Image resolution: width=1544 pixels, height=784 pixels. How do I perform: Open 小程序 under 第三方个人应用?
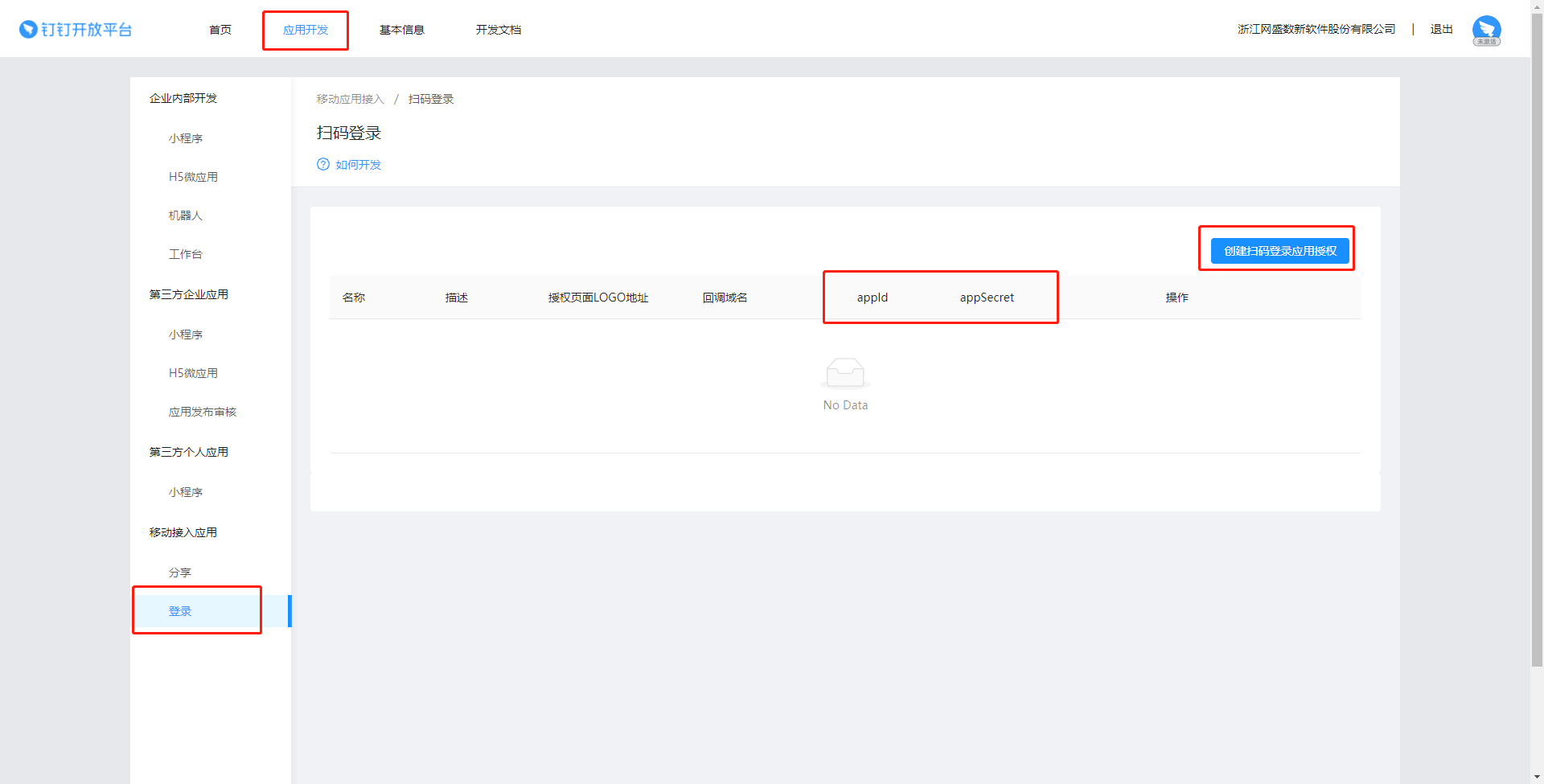tap(186, 492)
